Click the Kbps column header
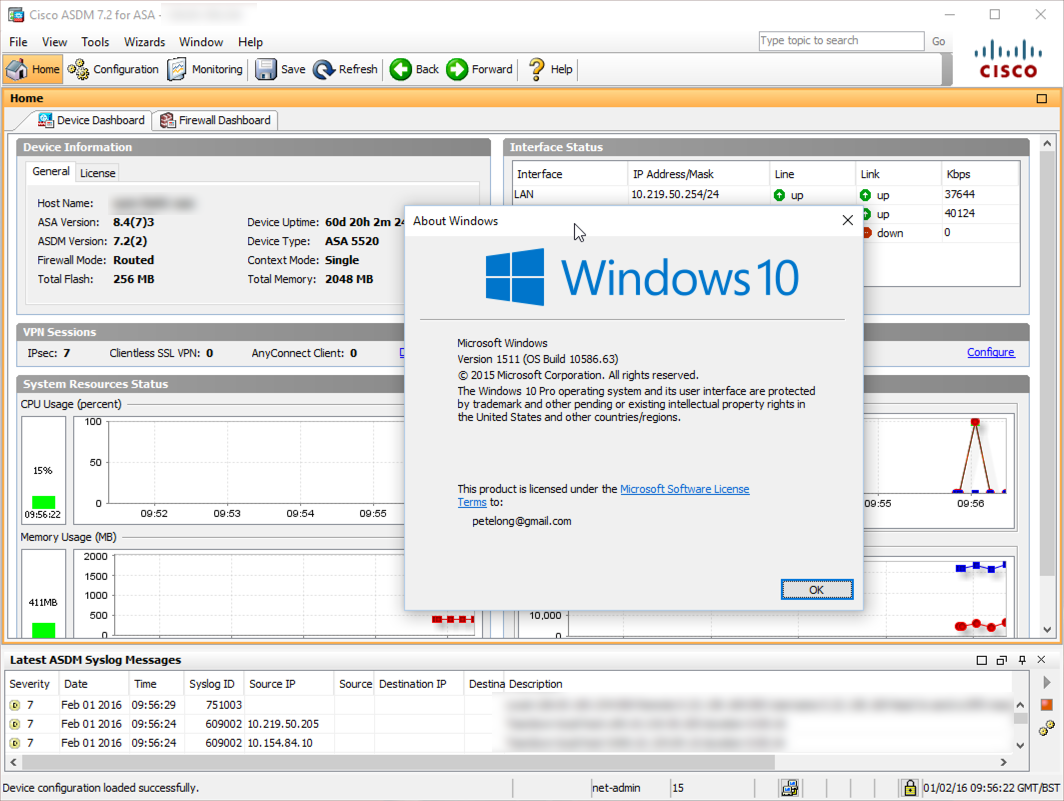This screenshot has height=801, width=1064. pyautogui.click(x=980, y=174)
